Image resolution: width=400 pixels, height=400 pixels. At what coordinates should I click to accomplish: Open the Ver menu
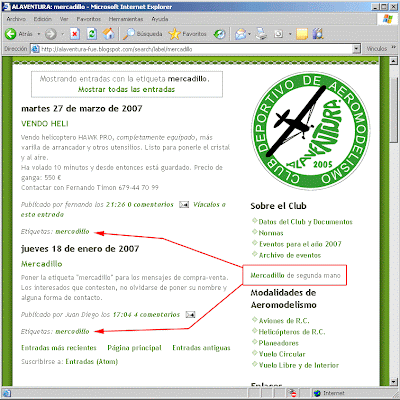pos(64,19)
